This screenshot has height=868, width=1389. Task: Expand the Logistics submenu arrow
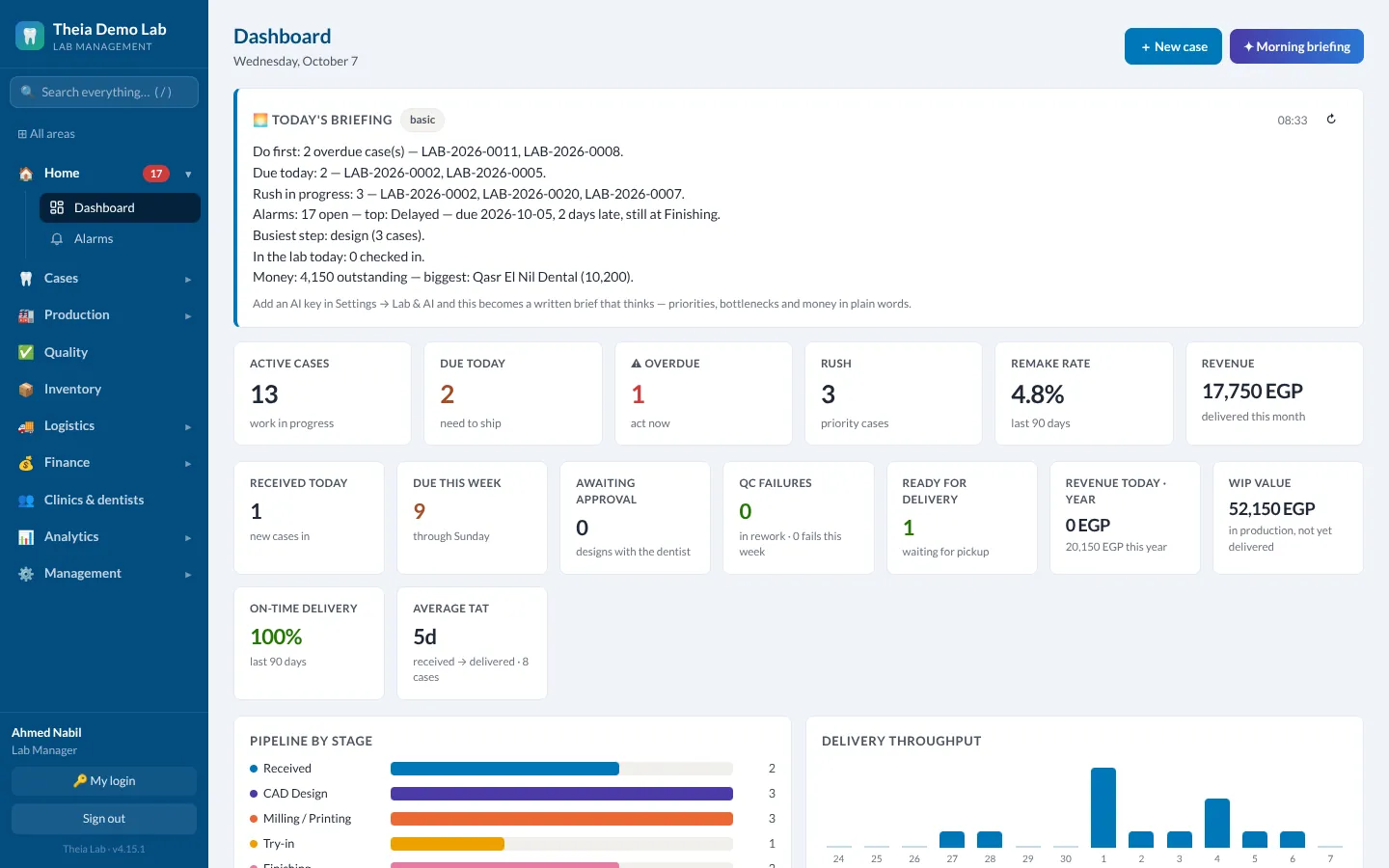(x=188, y=427)
